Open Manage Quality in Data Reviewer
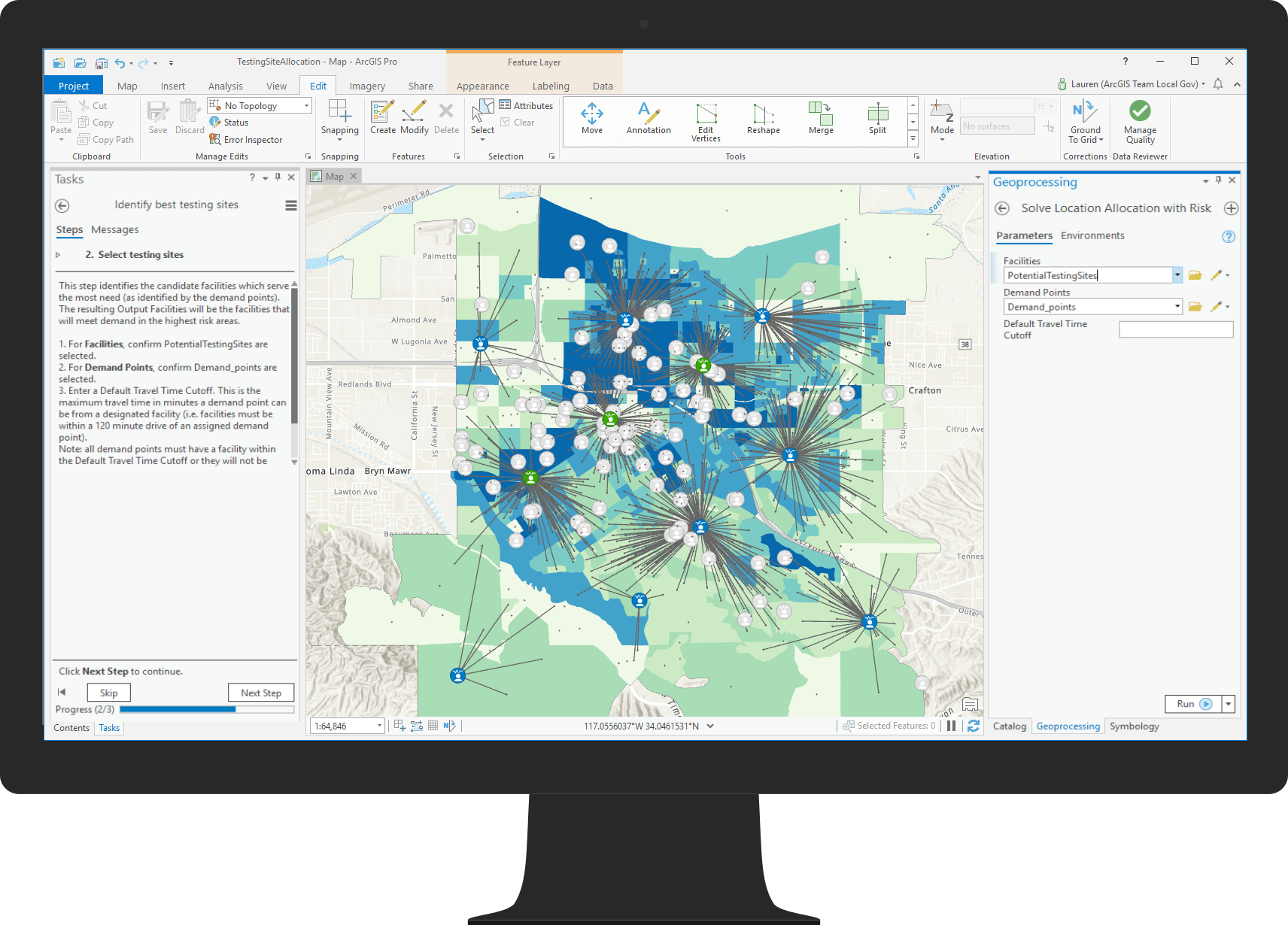Screen dimensions: 1288x925 1140,122
